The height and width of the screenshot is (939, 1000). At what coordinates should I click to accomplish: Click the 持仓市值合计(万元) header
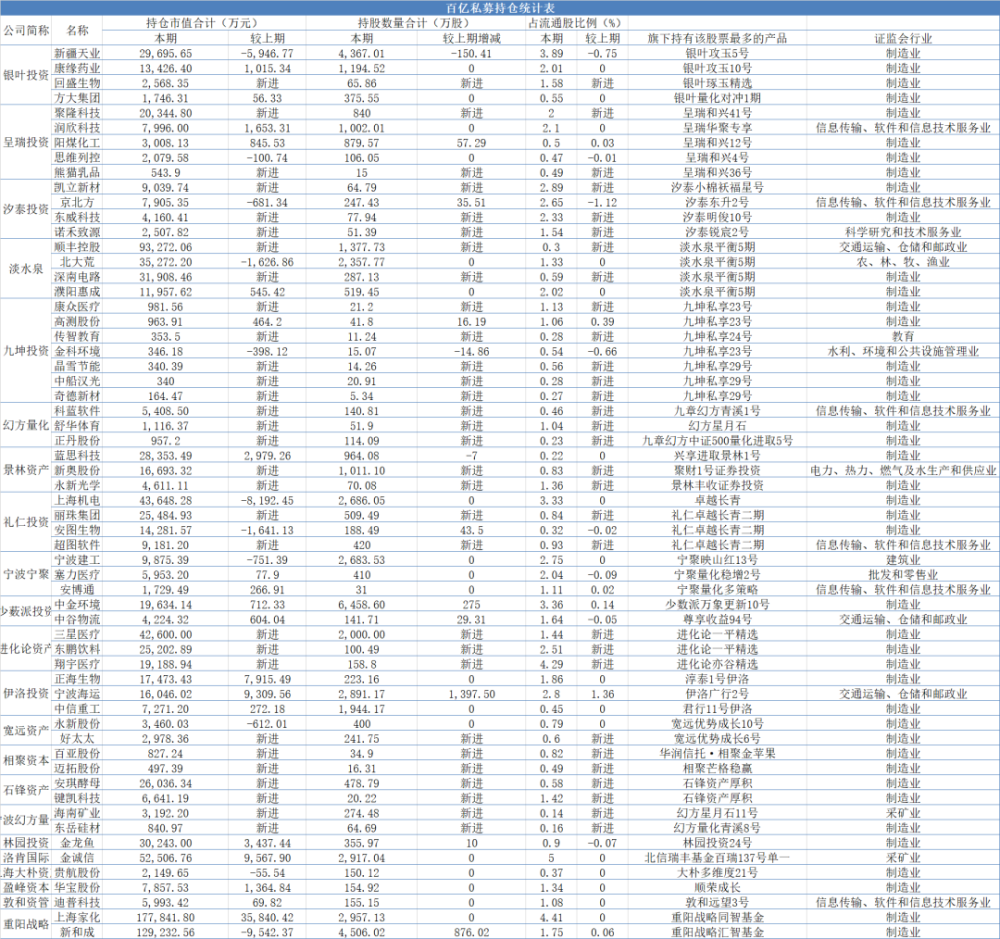pos(203,23)
